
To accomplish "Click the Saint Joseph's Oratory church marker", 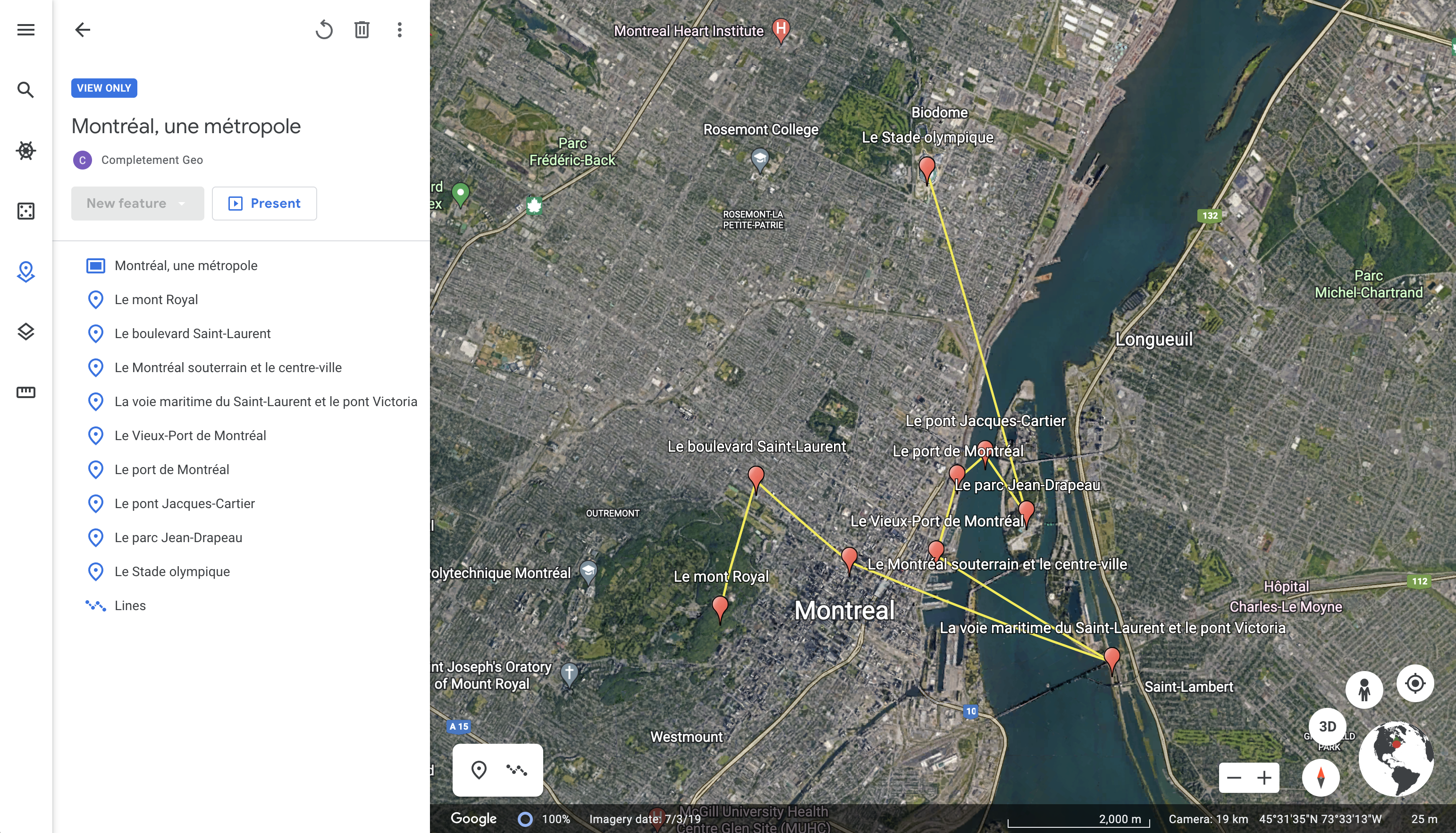I will 569,674.
